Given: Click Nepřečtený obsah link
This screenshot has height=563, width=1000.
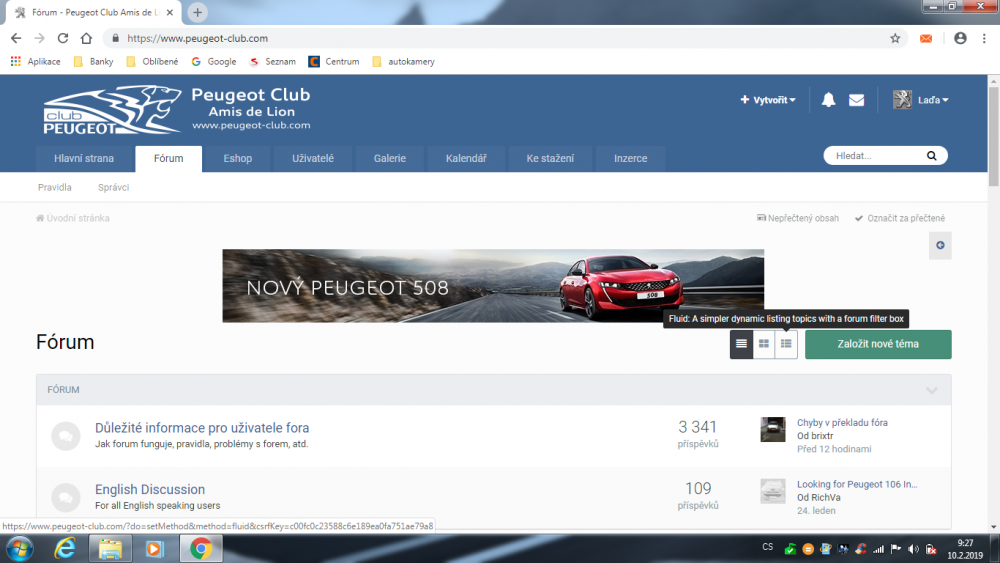Looking at the screenshot, I should click(x=798, y=218).
